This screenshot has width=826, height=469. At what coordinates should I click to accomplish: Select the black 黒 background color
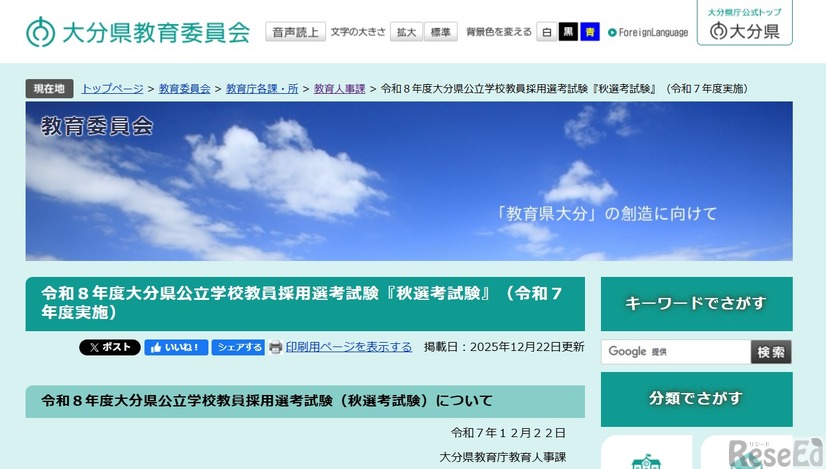(568, 32)
